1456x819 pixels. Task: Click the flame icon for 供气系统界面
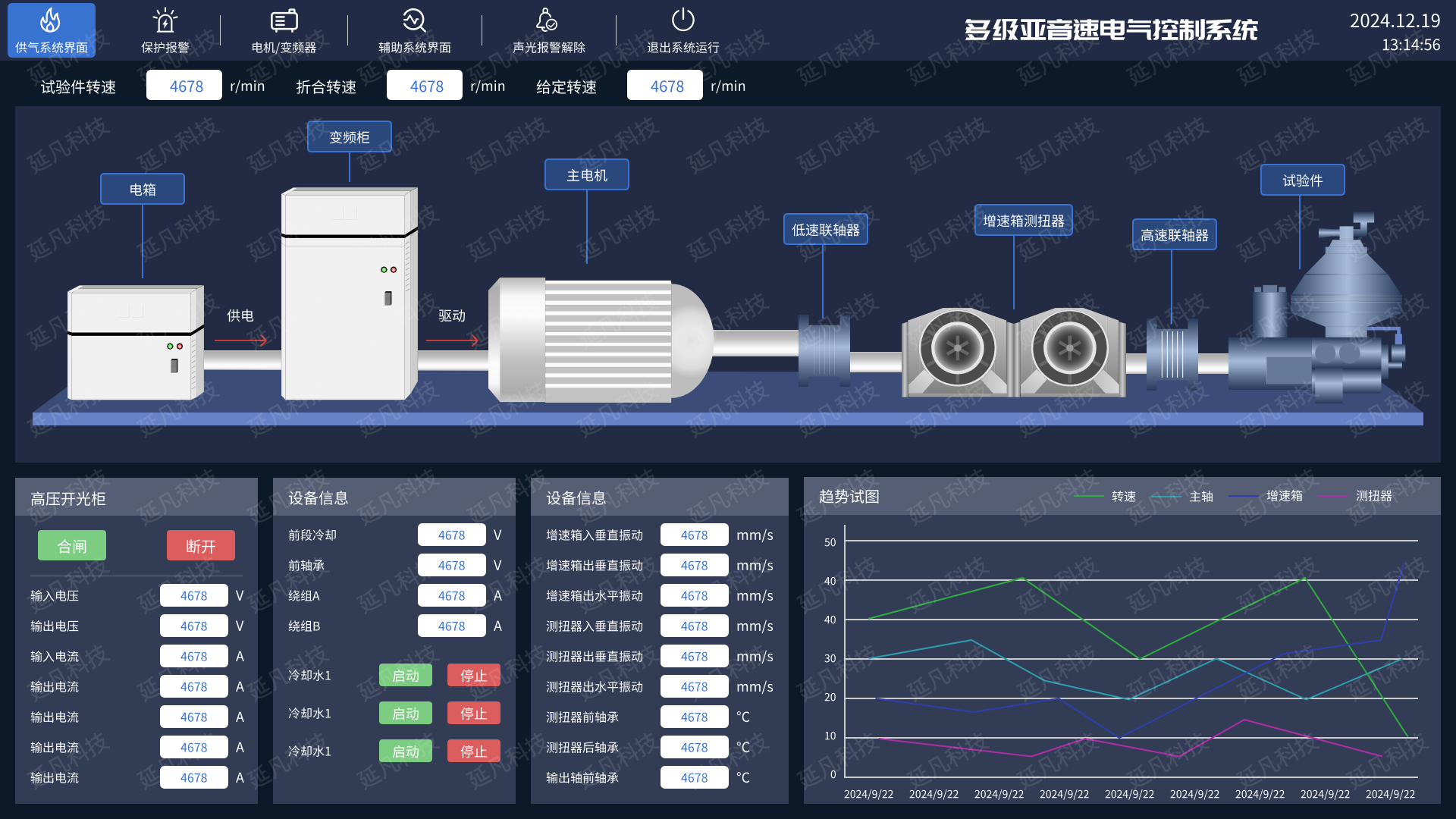coord(51,20)
